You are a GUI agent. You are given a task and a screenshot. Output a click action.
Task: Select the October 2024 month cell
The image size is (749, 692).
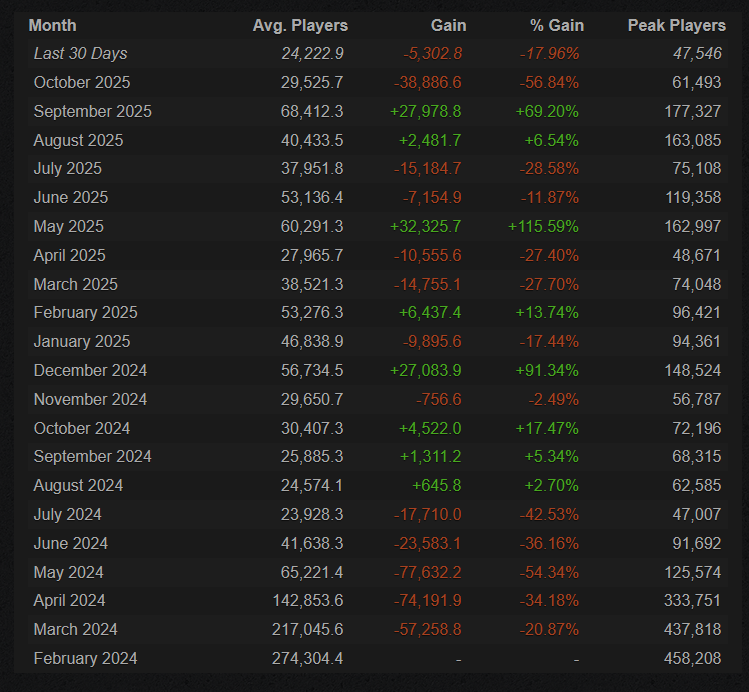tap(82, 428)
